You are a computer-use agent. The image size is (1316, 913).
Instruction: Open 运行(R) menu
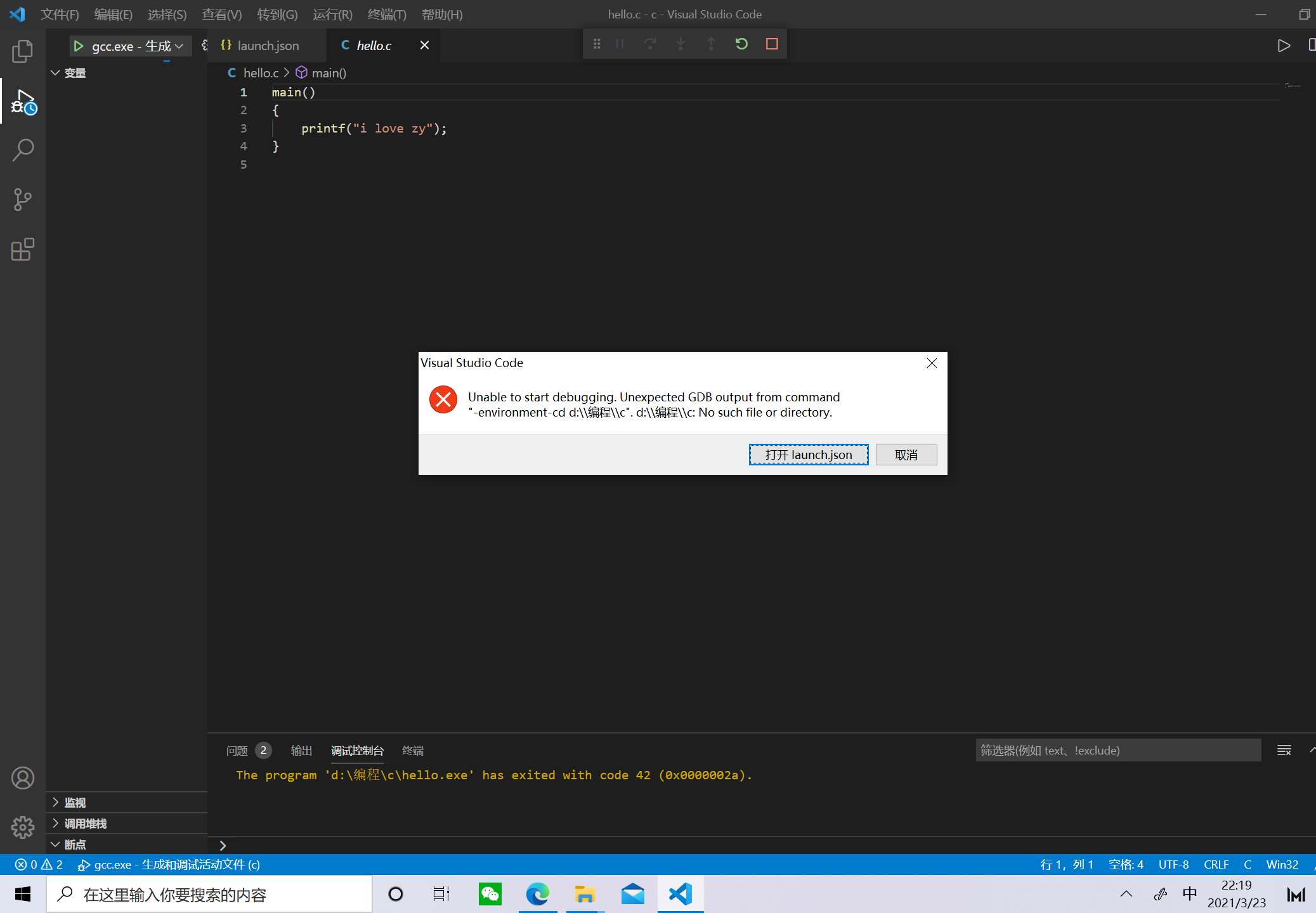pos(332,15)
